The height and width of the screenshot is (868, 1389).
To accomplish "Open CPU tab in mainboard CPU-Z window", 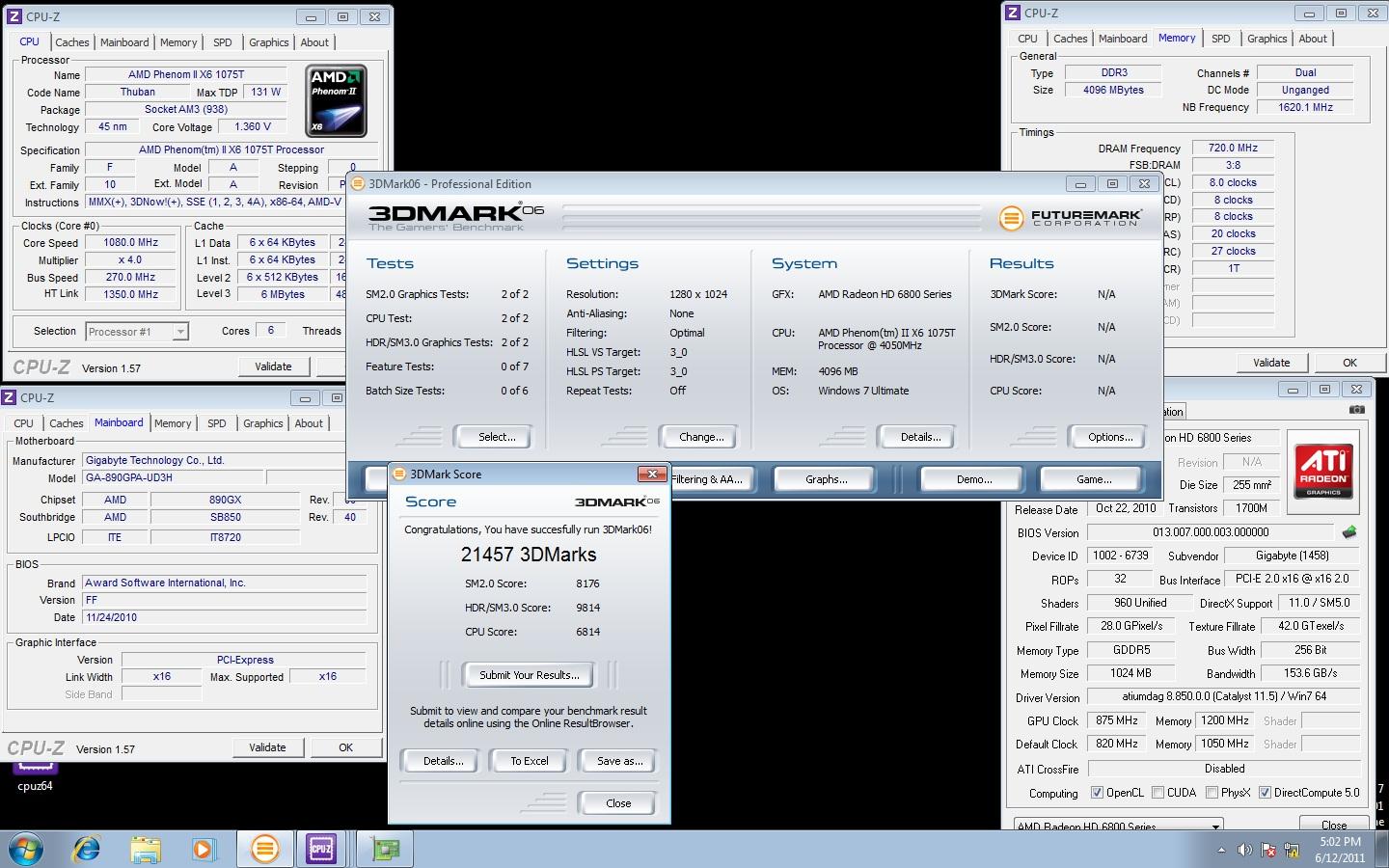I will [x=24, y=423].
